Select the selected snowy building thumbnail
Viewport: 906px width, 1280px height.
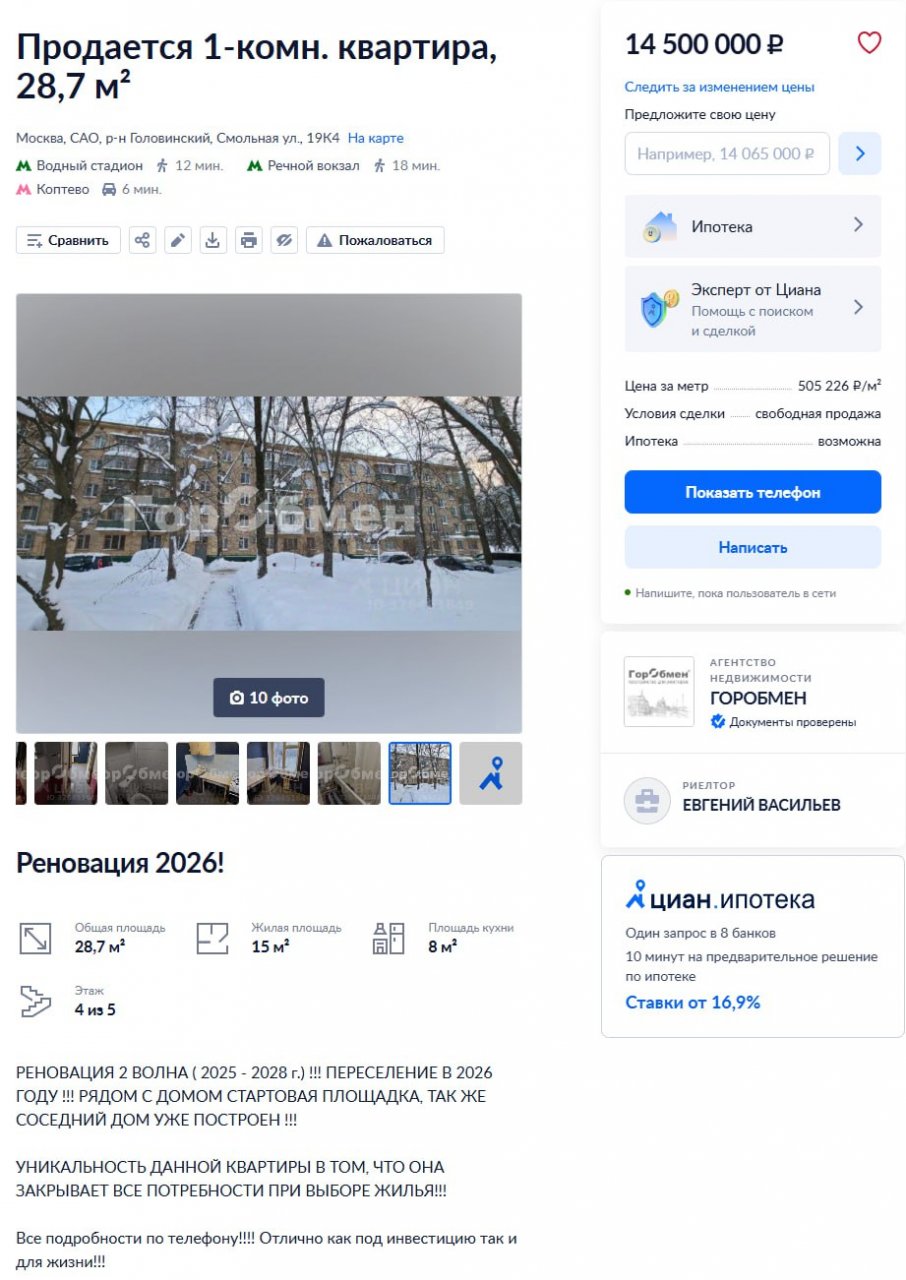(x=420, y=773)
